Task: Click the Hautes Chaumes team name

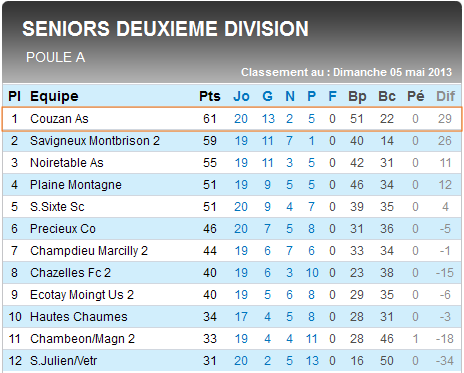Action: (79, 317)
